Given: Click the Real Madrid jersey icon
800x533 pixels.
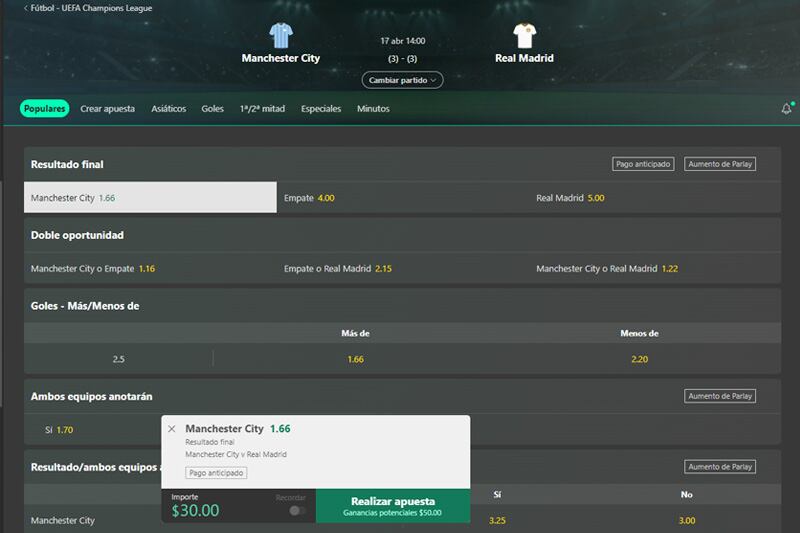Looking at the screenshot, I should pos(524,35).
